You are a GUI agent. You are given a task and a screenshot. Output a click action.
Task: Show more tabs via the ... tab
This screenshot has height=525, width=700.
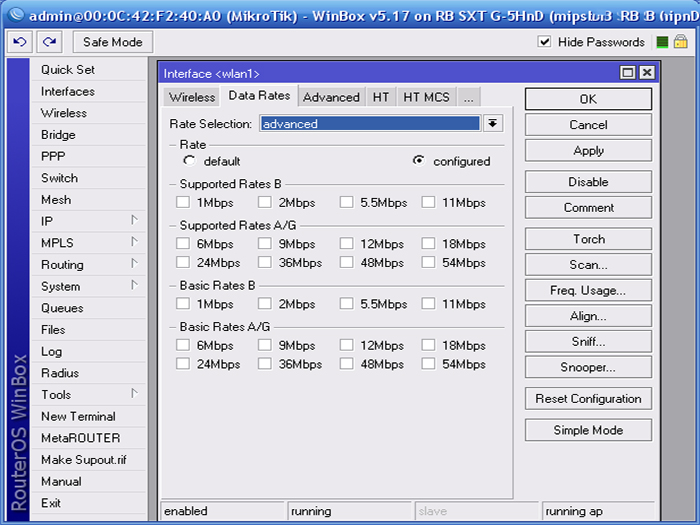[x=468, y=97]
